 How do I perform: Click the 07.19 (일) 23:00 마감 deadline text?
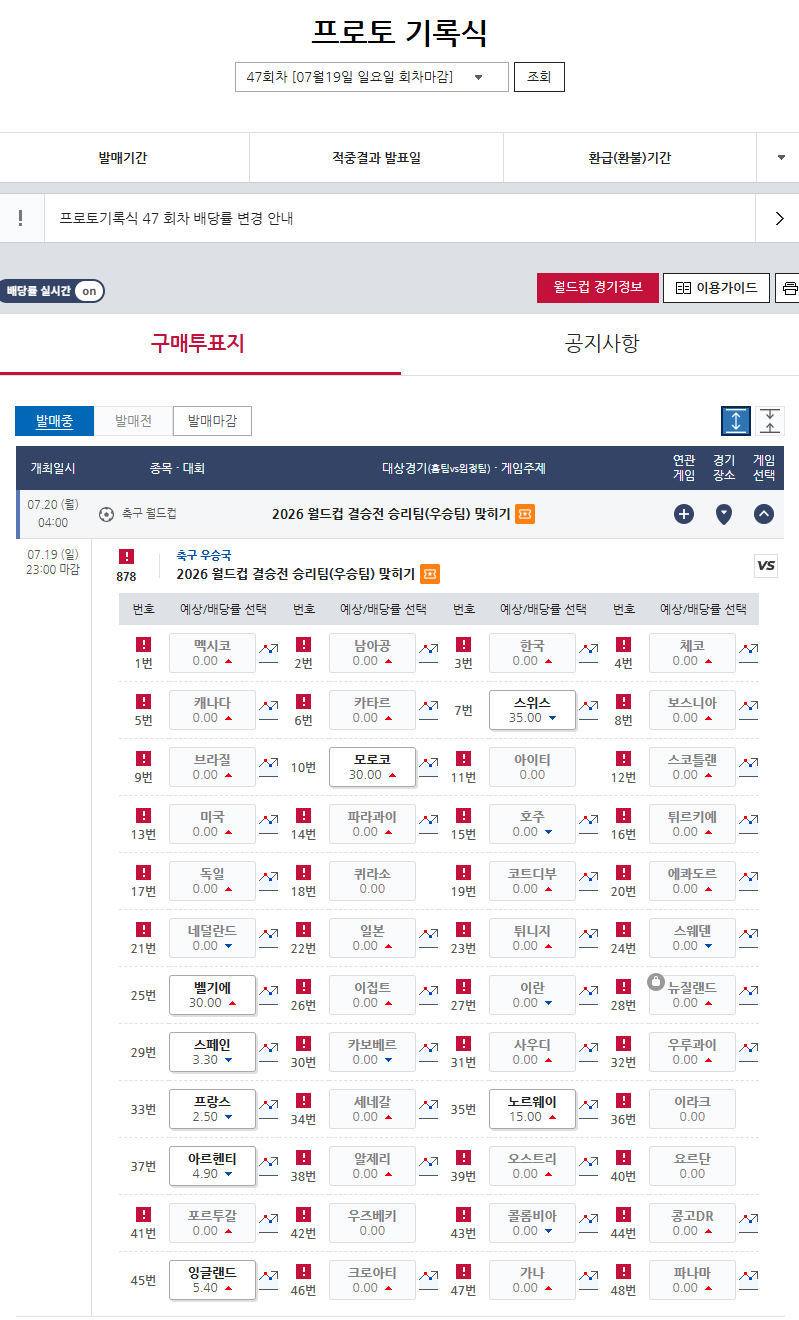(53, 562)
